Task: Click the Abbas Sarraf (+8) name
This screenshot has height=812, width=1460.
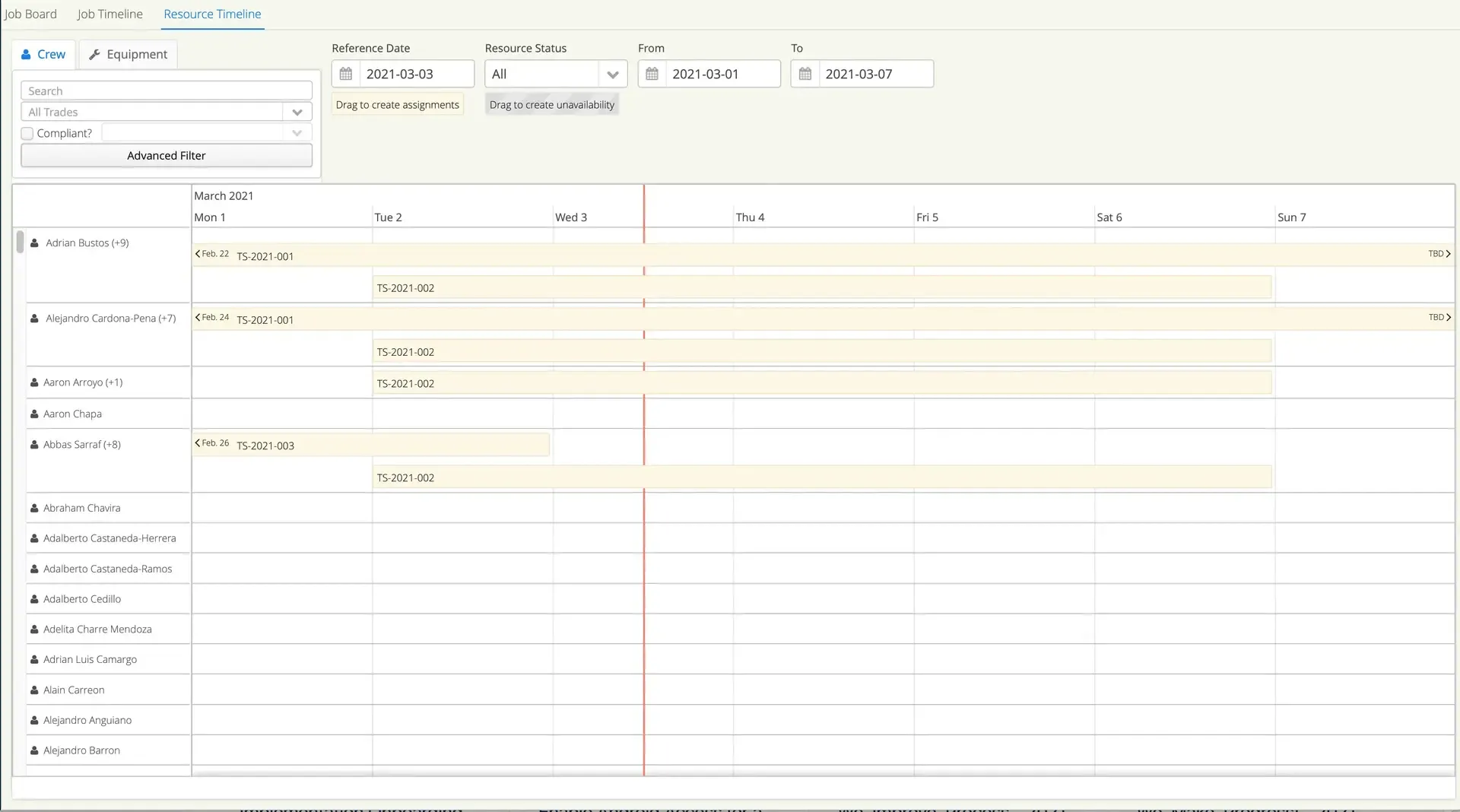Action: (x=82, y=445)
